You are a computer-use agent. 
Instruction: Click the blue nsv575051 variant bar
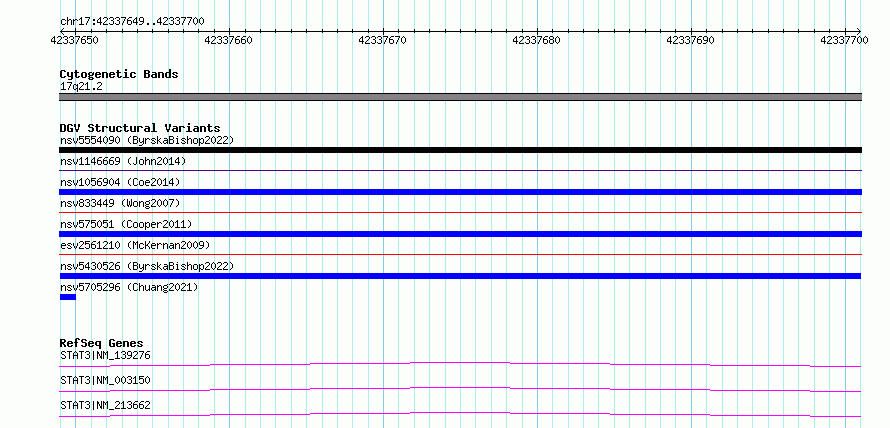[x=460, y=234]
